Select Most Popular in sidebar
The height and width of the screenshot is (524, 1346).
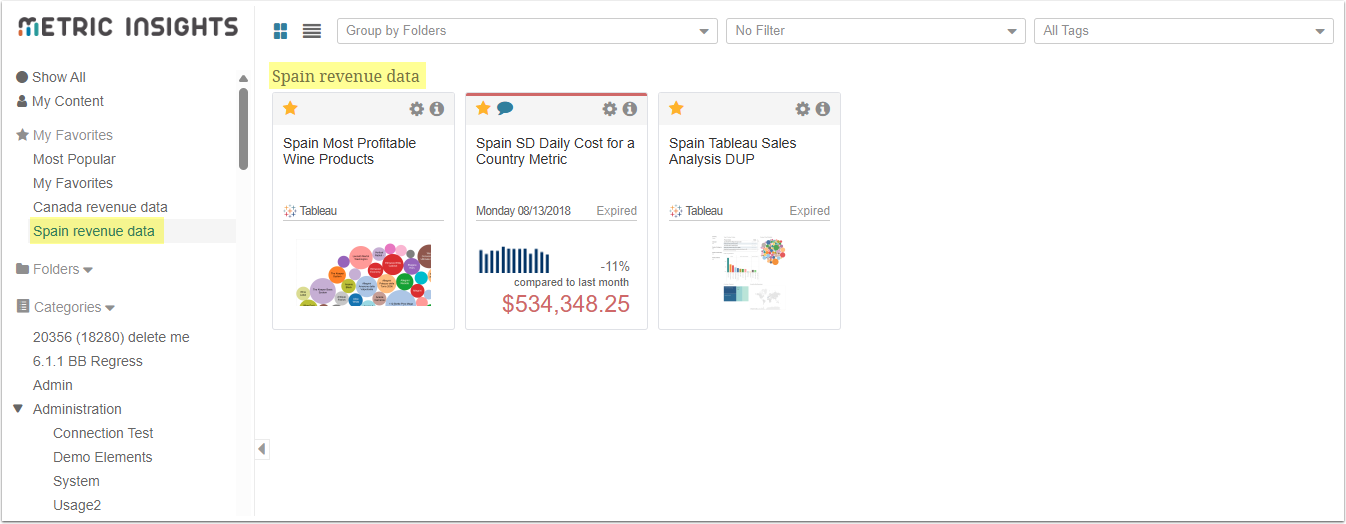click(x=74, y=159)
